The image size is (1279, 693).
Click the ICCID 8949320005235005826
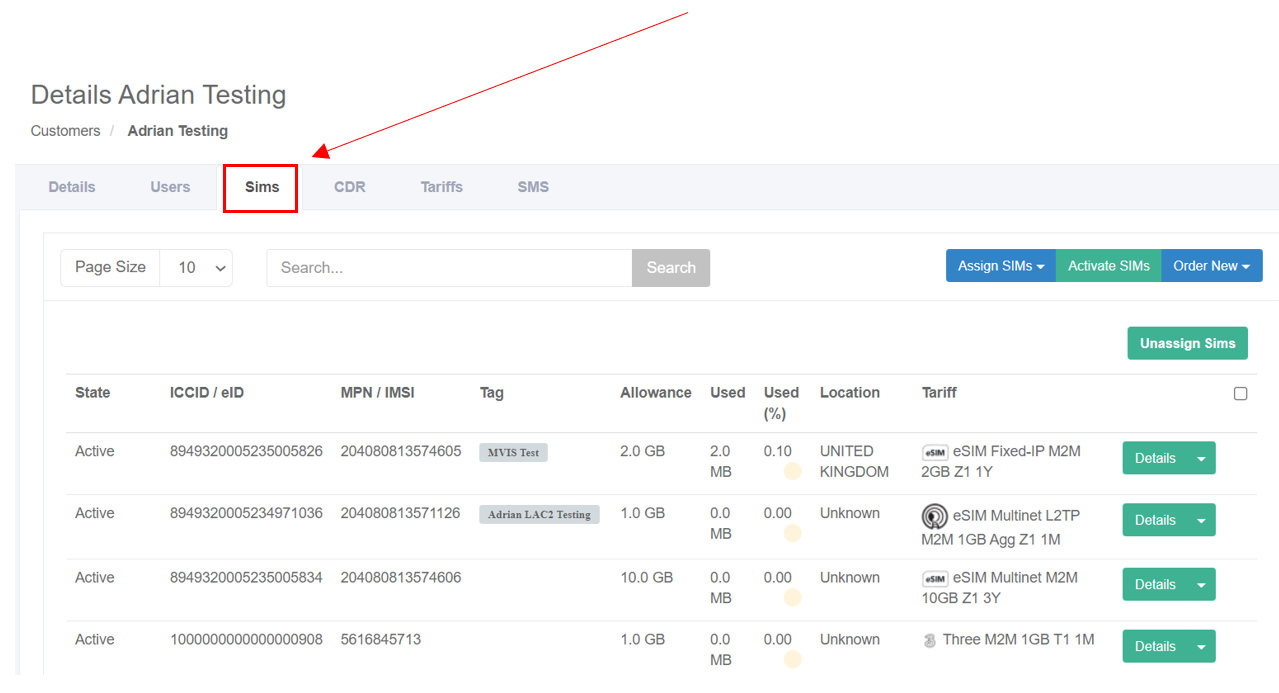246,451
